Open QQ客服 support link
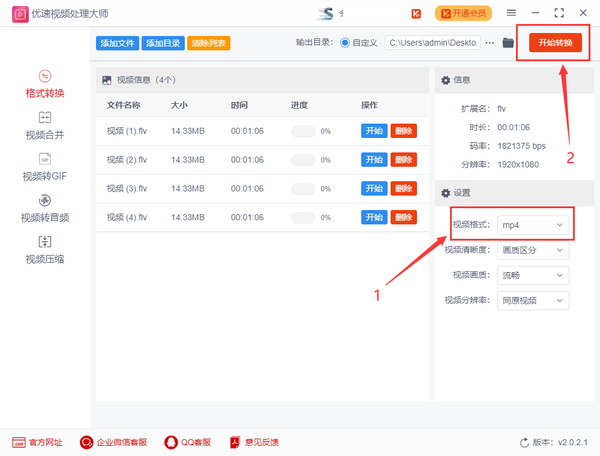 coord(188,442)
